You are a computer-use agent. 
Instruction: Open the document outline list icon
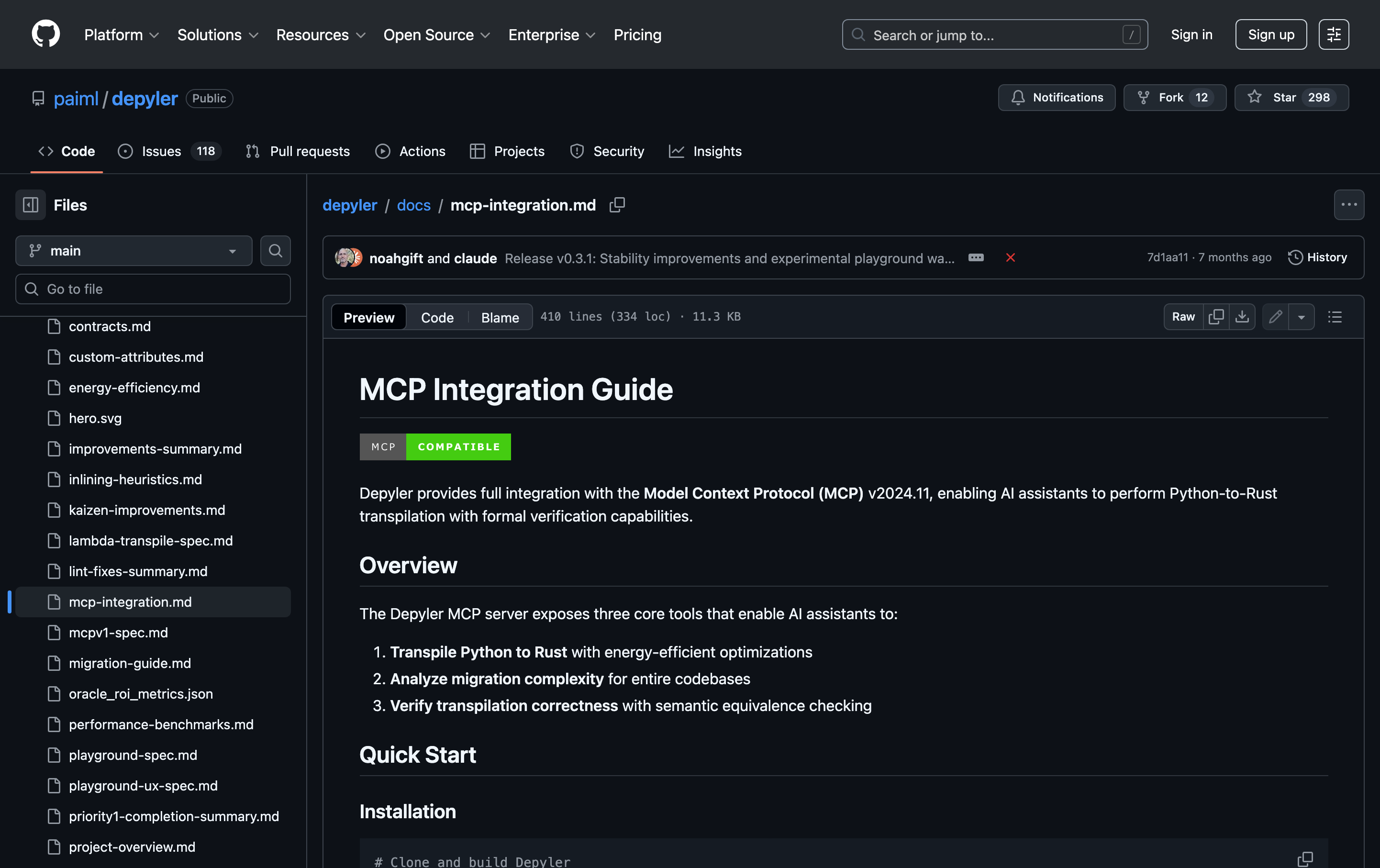1335,317
